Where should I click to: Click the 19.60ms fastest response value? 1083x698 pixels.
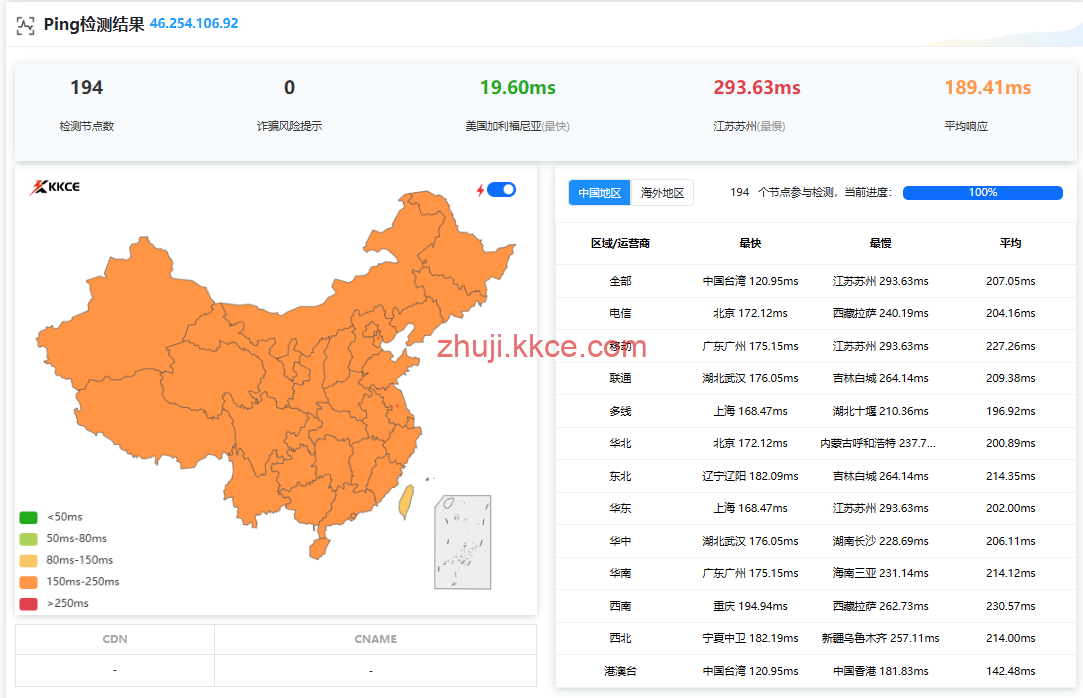pos(517,88)
